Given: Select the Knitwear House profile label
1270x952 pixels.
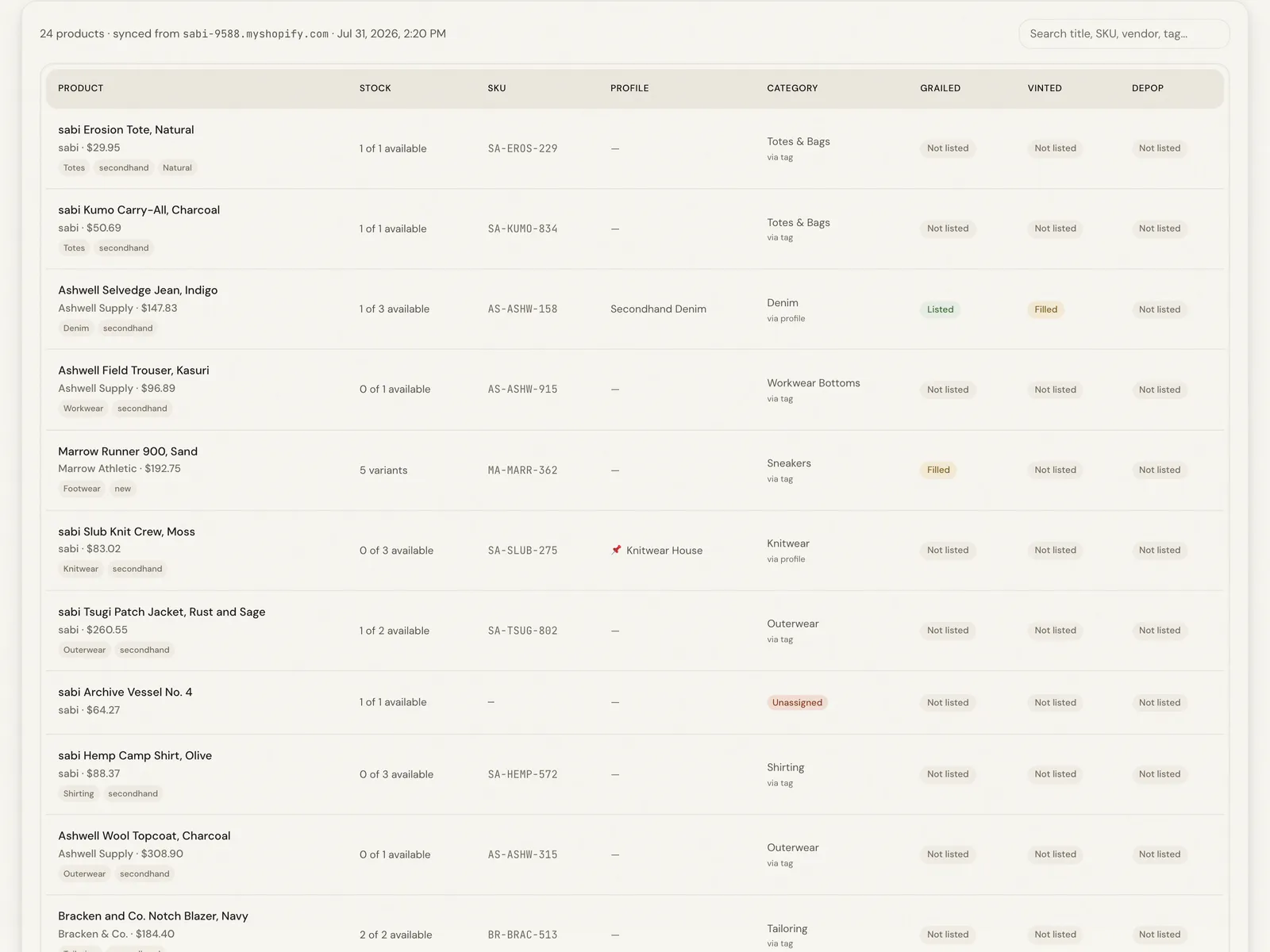Looking at the screenshot, I should coord(664,550).
